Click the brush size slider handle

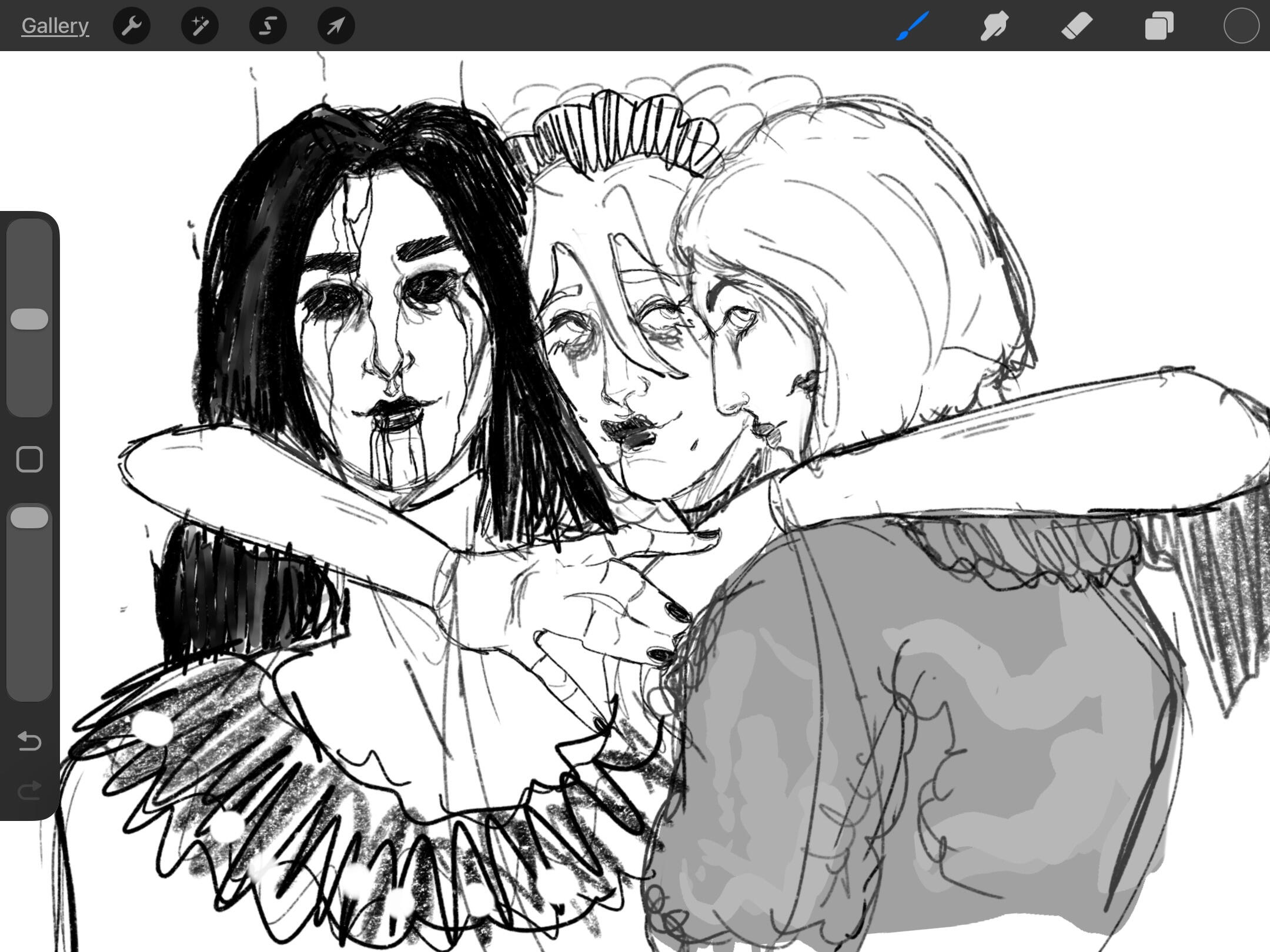click(29, 319)
